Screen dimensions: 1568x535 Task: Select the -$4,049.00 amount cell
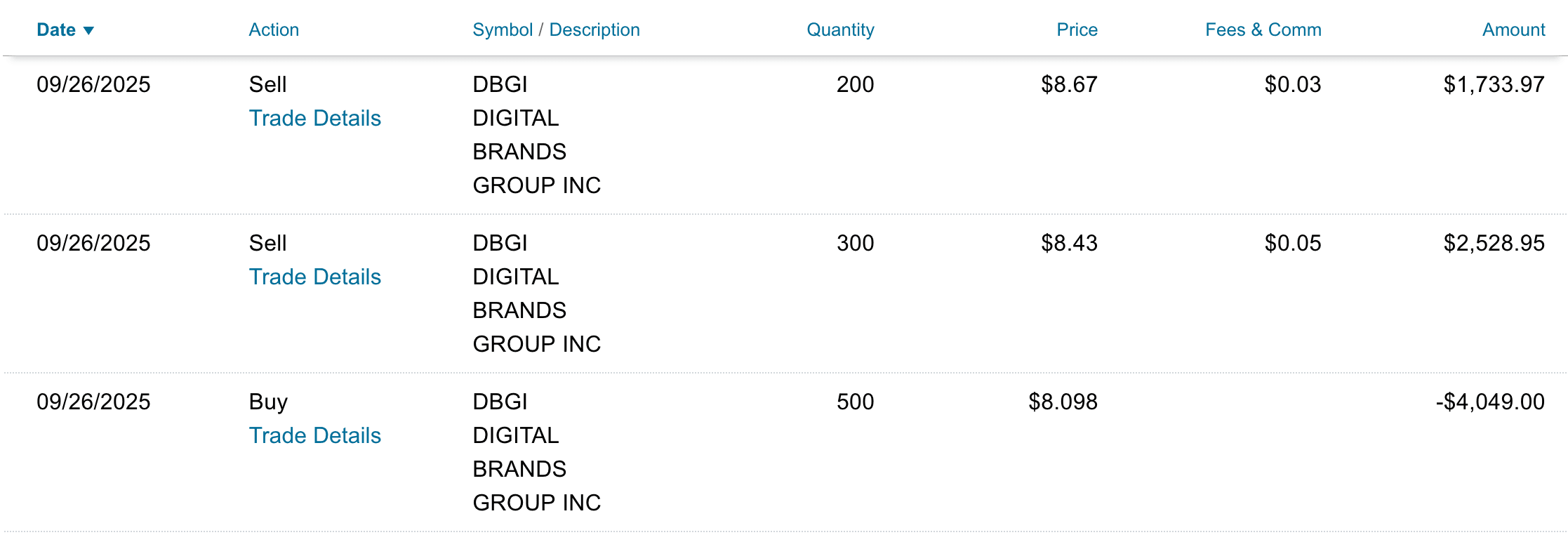click(1490, 402)
